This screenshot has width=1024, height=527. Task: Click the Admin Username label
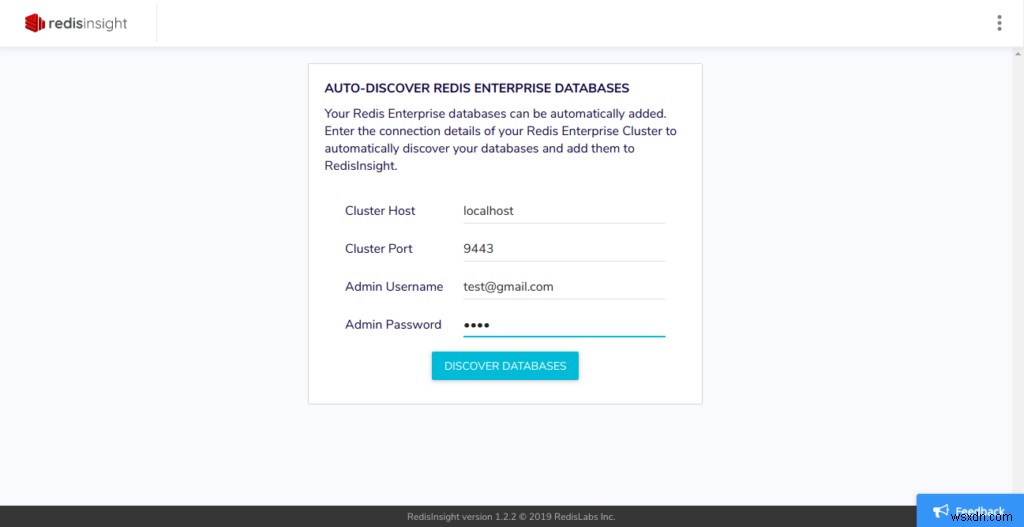[x=394, y=287]
